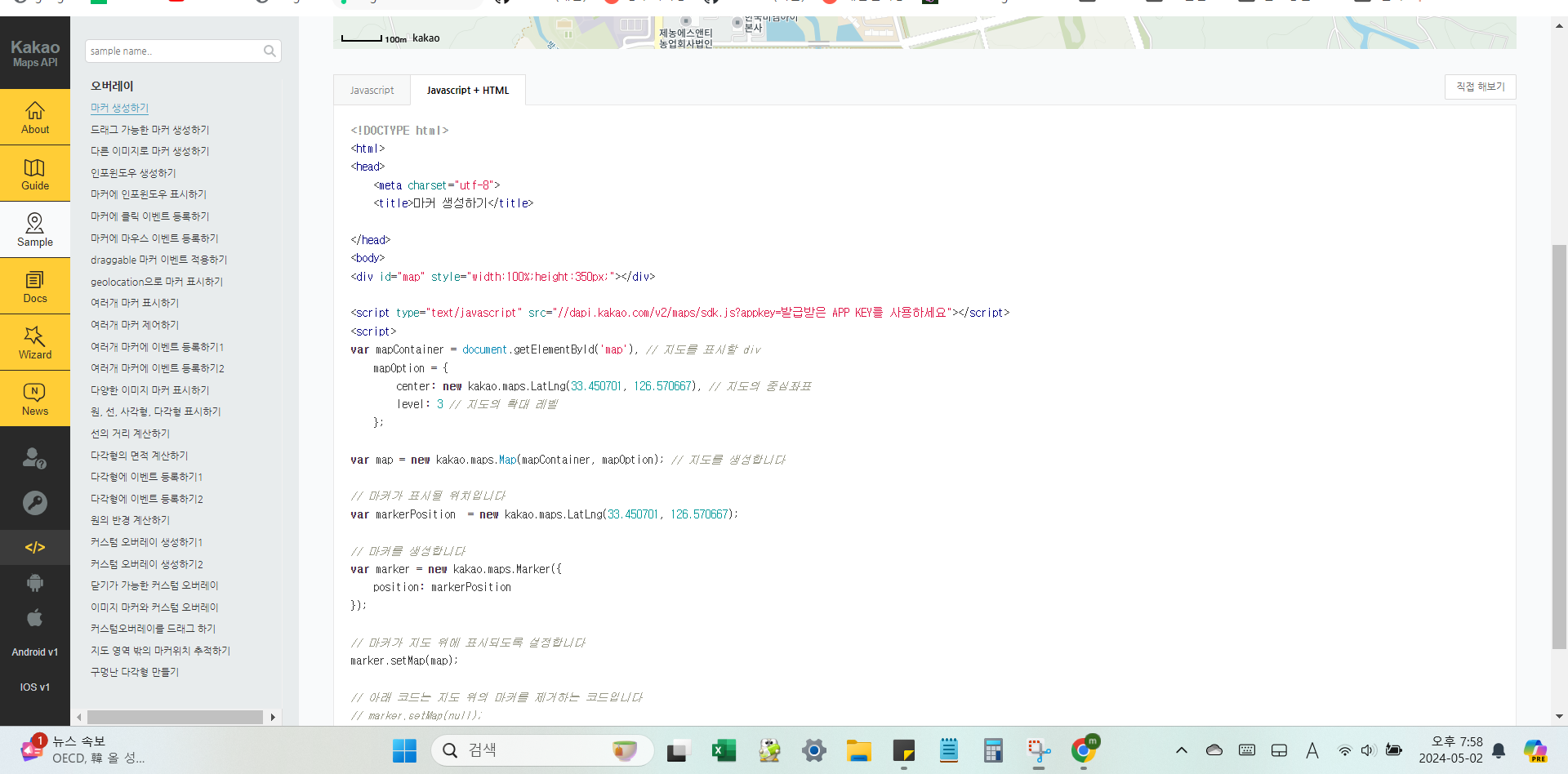
Task: Select the Web code icon in the sidebar
Action: click(35, 547)
